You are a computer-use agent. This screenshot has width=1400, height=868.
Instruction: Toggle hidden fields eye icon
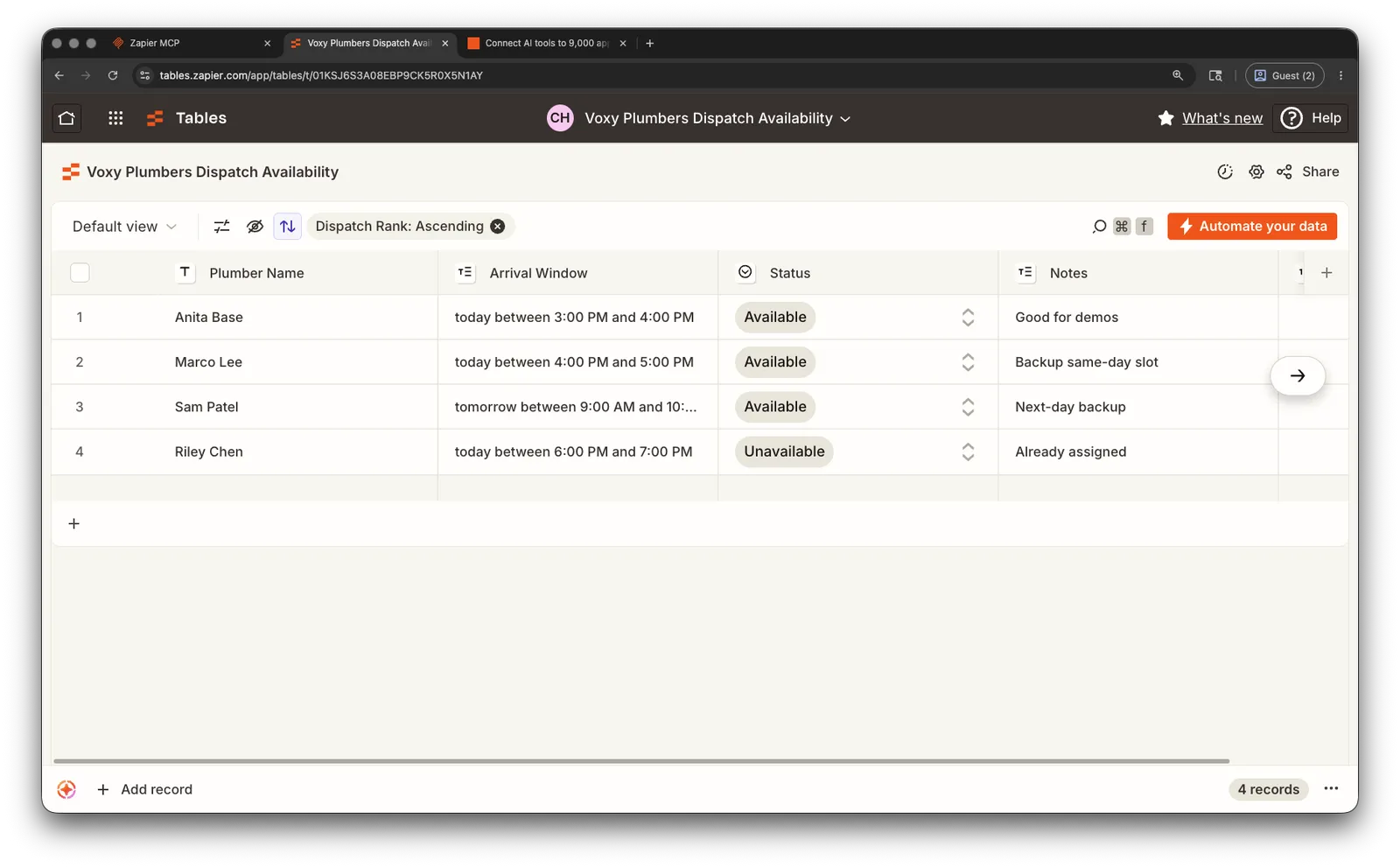255,227
